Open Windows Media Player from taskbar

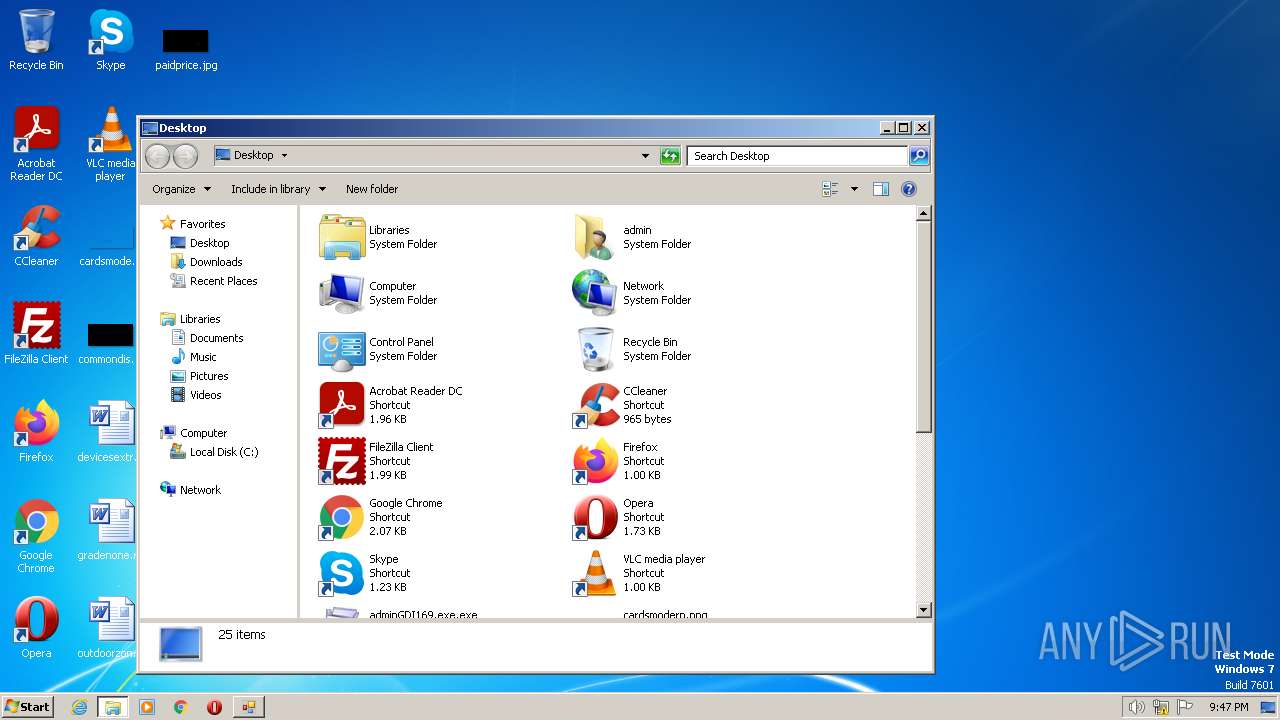tap(147, 707)
